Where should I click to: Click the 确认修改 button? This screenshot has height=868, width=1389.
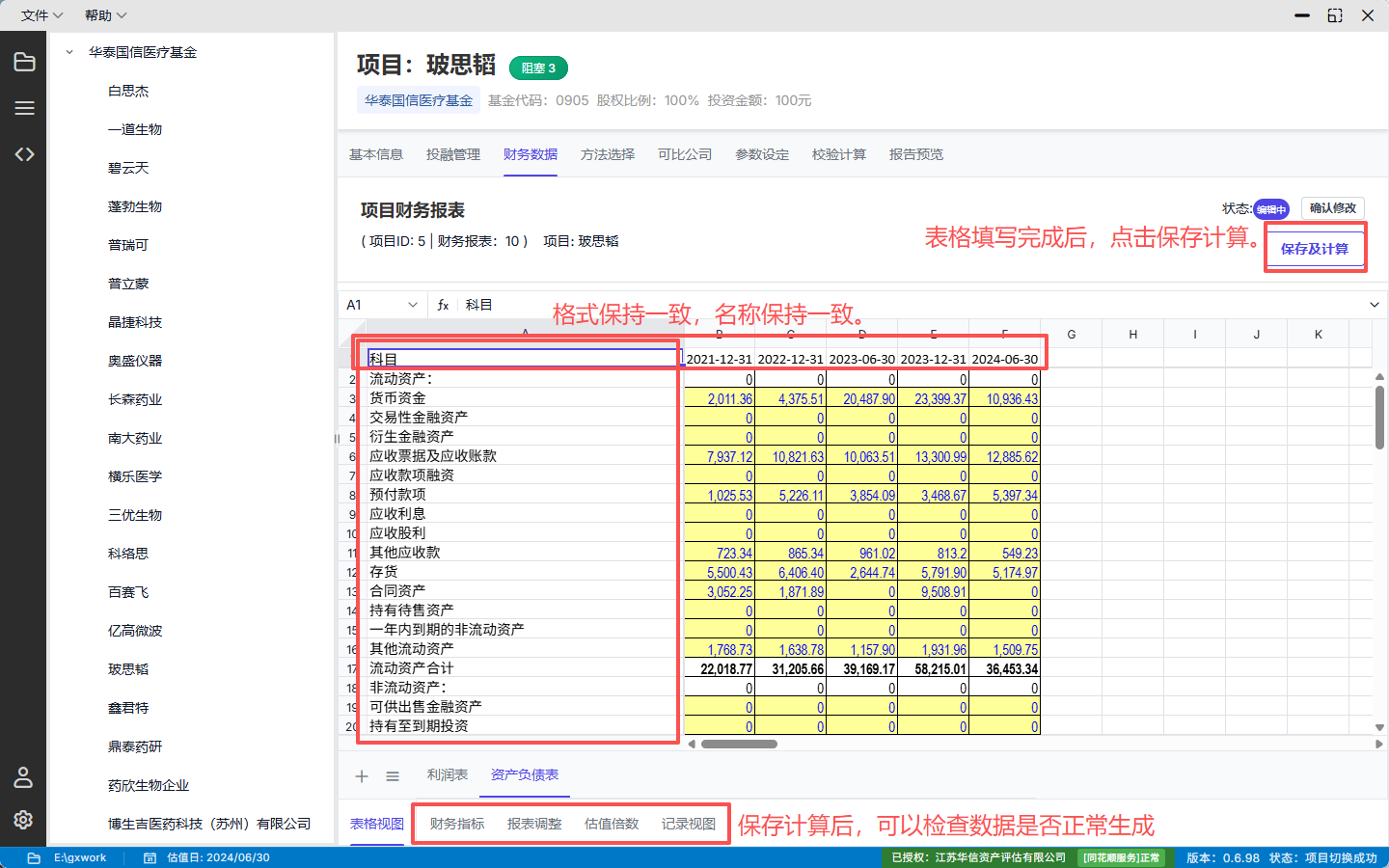click(1333, 208)
